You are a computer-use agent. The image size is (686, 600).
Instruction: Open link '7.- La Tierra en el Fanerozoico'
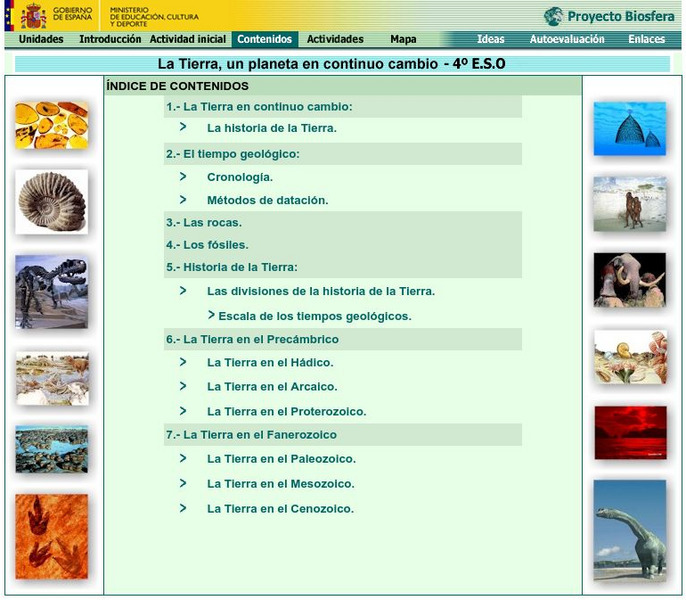click(x=251, y=435)
